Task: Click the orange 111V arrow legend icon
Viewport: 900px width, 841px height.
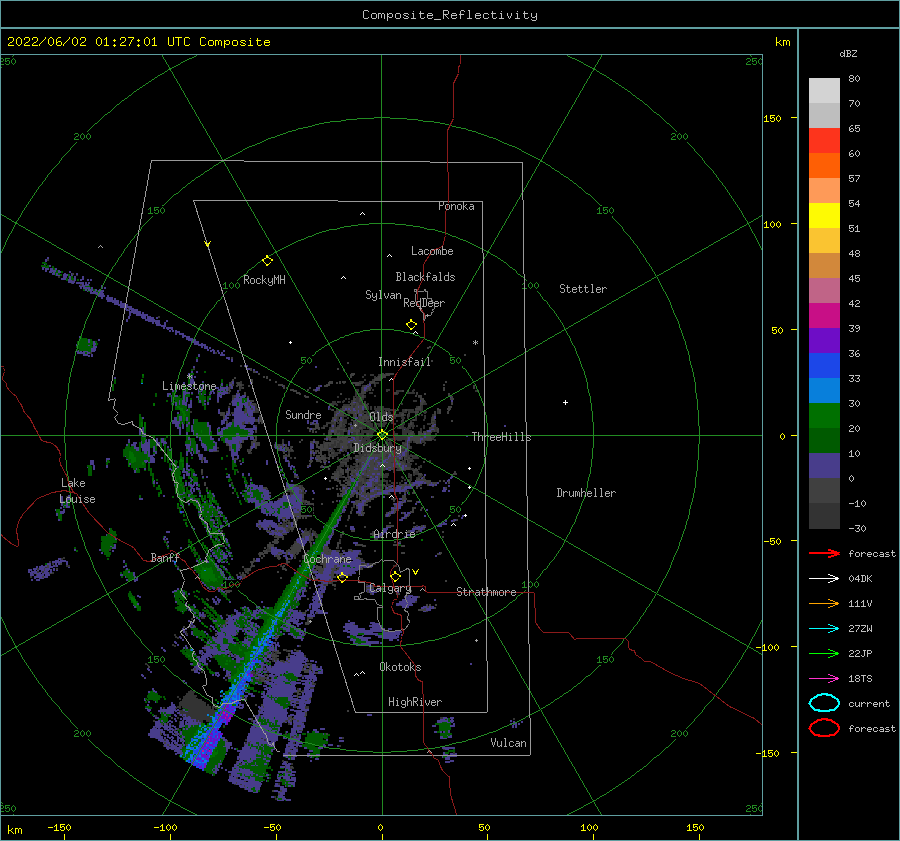Action: [824, 603]
